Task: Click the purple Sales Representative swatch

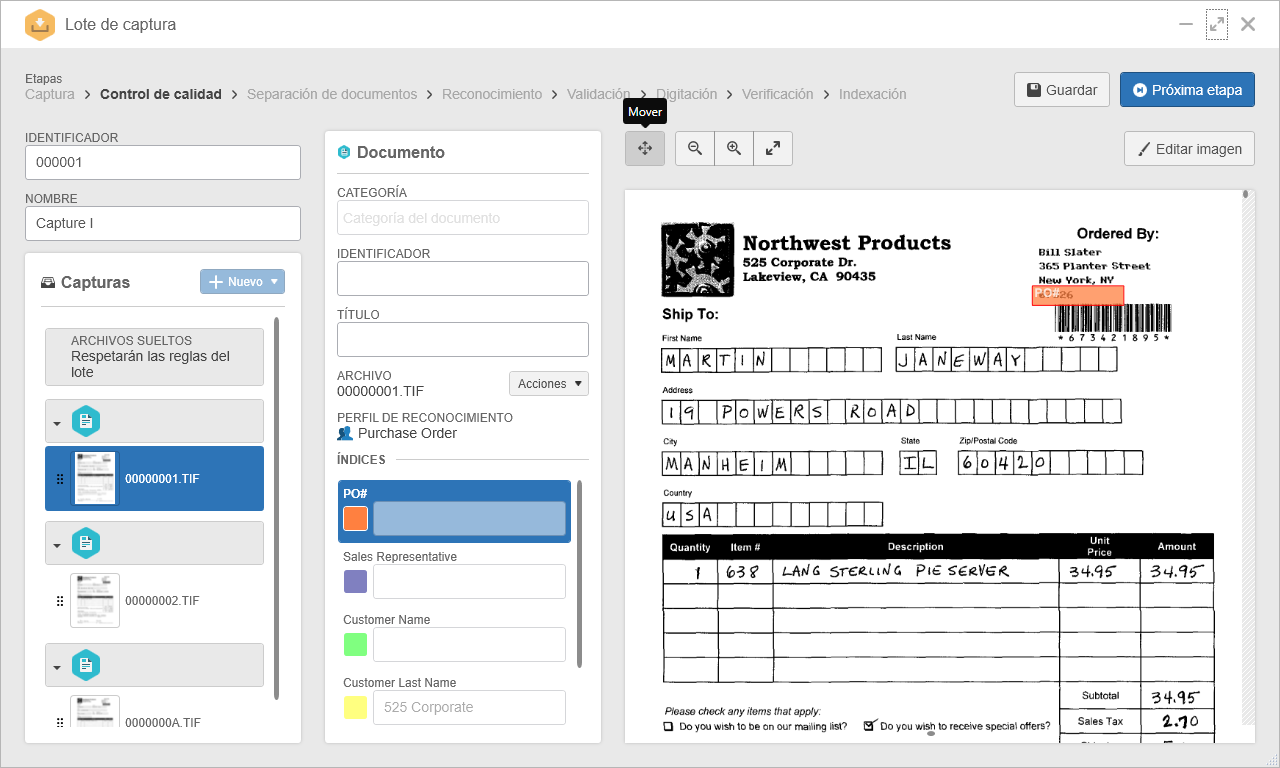Action: (x=355, y=581)
